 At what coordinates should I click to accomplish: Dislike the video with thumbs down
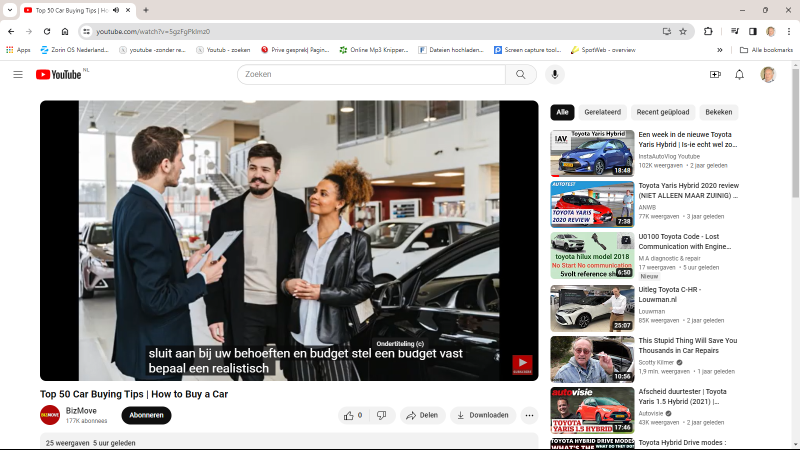pyautogui.click(x=381, y=415)
